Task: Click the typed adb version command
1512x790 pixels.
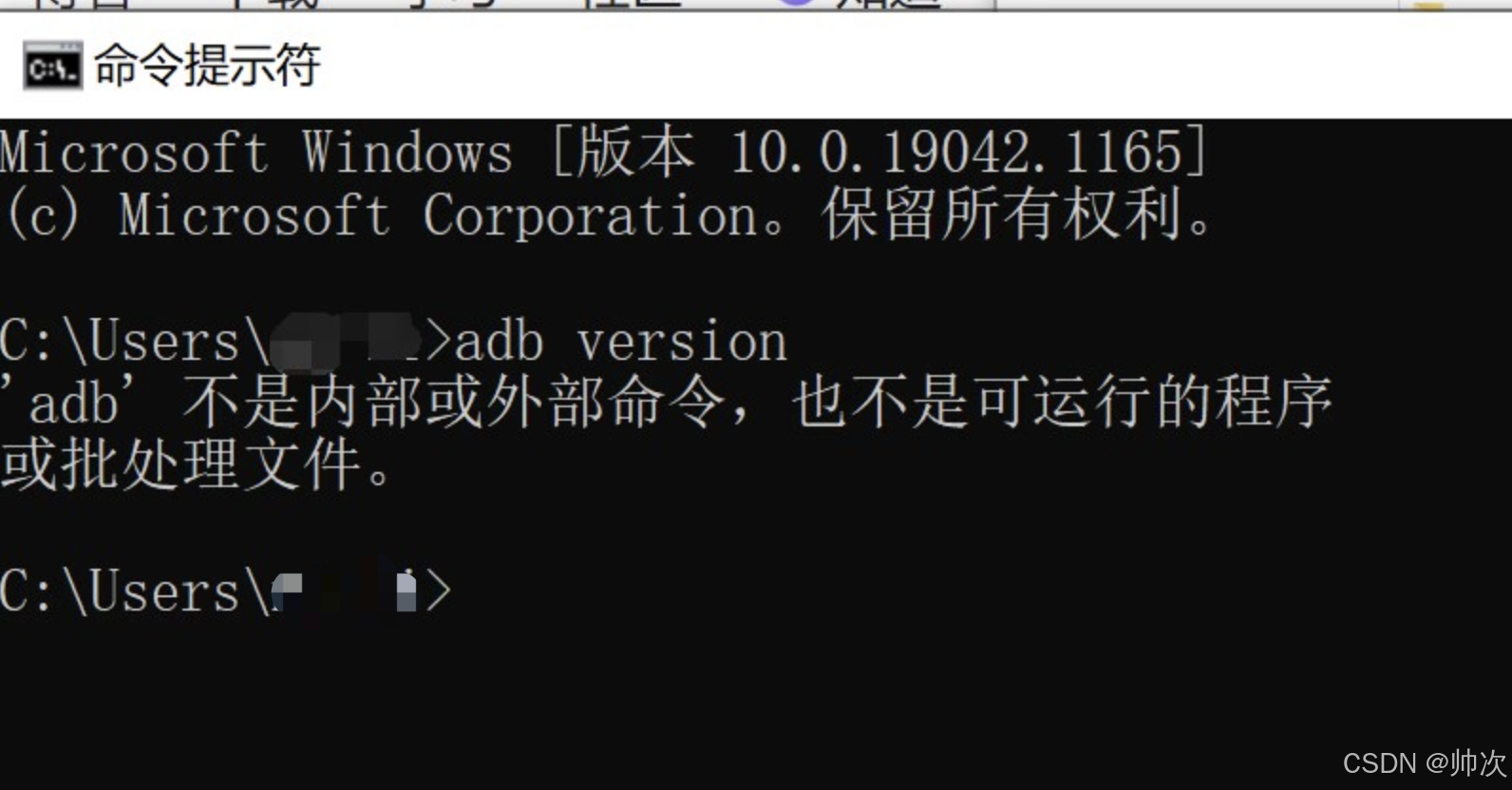Action: [621, 342]
